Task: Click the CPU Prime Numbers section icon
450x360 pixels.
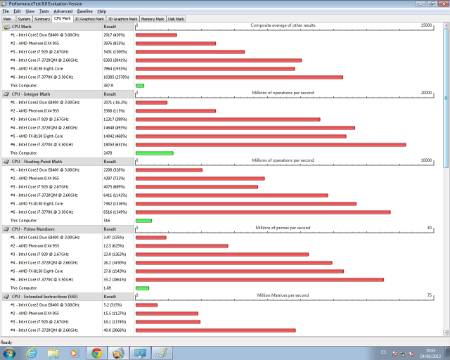Action: [6, 229]
